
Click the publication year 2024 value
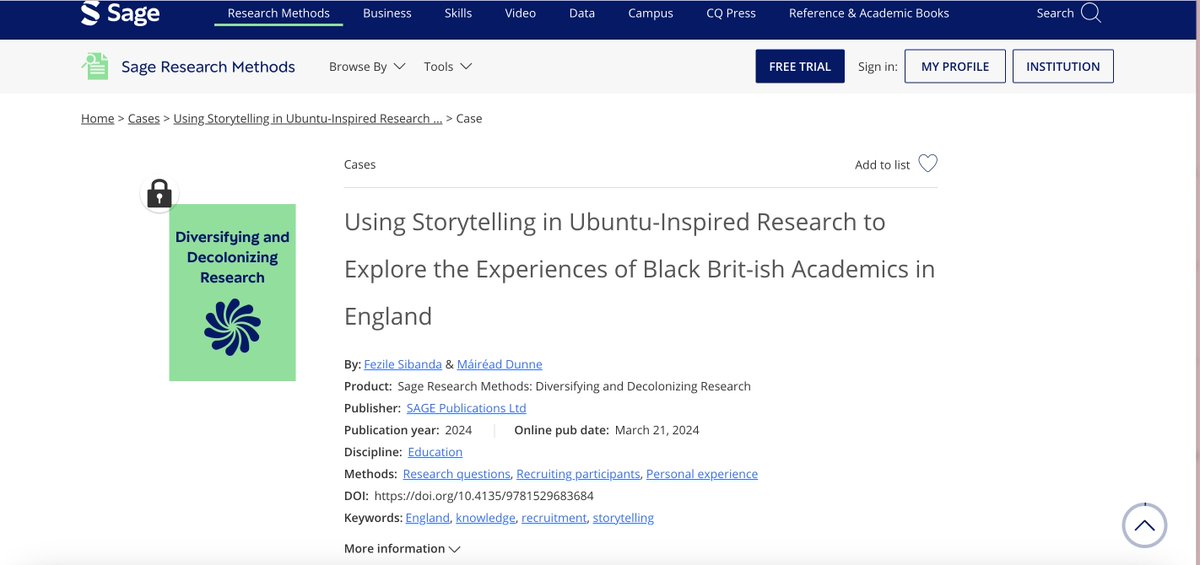(458, 430)
